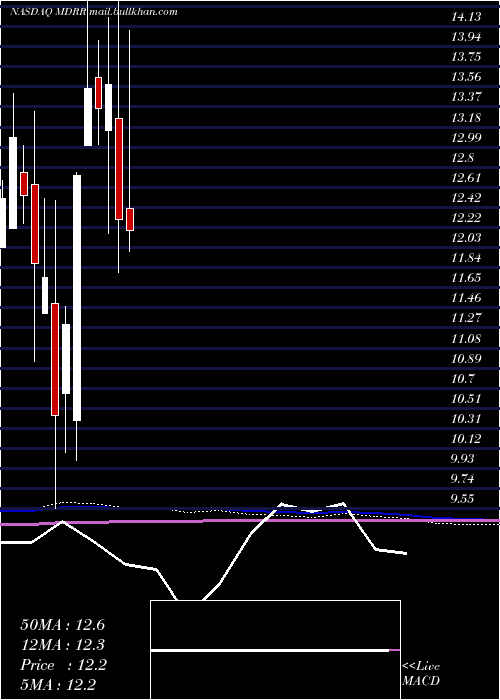
Task: Click the 50MA : 12.6 readout
Action: (62, 625)
